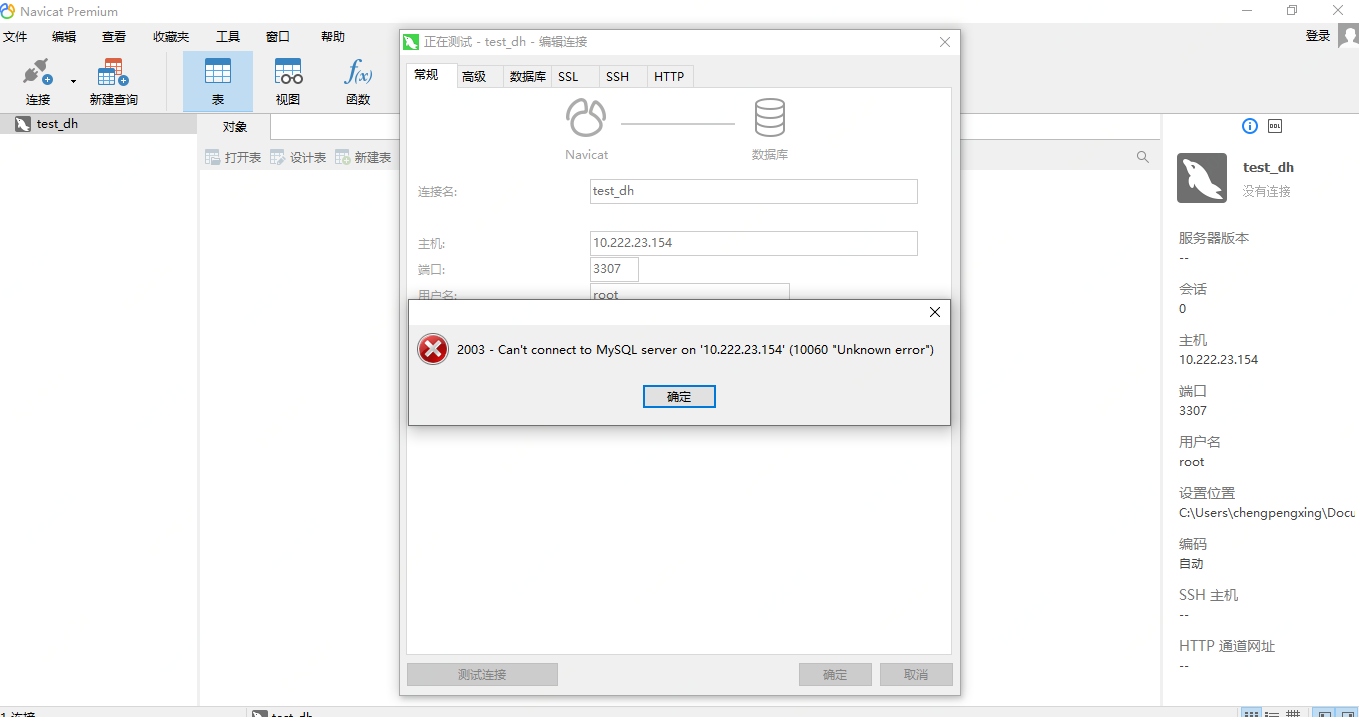
Task: Click 确定 on the error dialog
Action: [679, 396]
